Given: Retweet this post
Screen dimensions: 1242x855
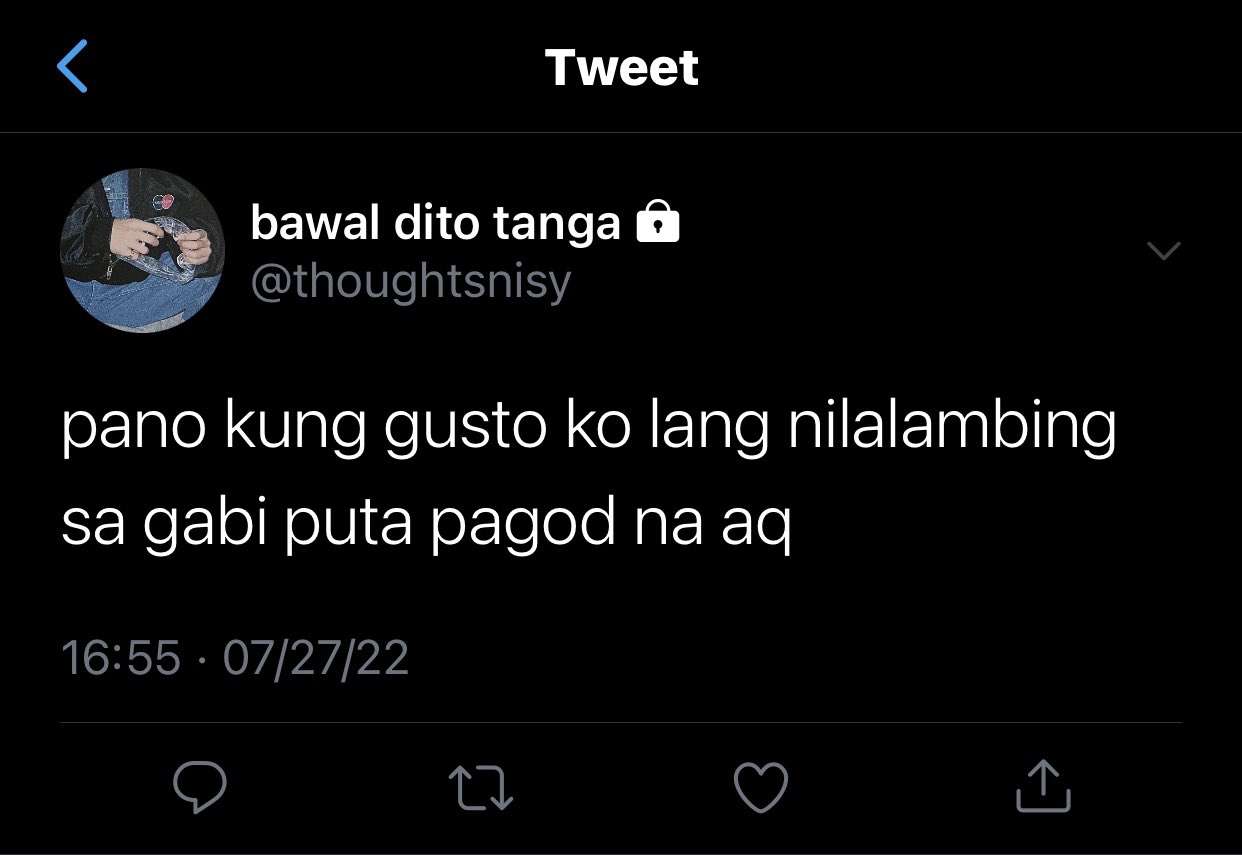Looking at the screenshot, I should pyautogui.click(x=481, y=786).
